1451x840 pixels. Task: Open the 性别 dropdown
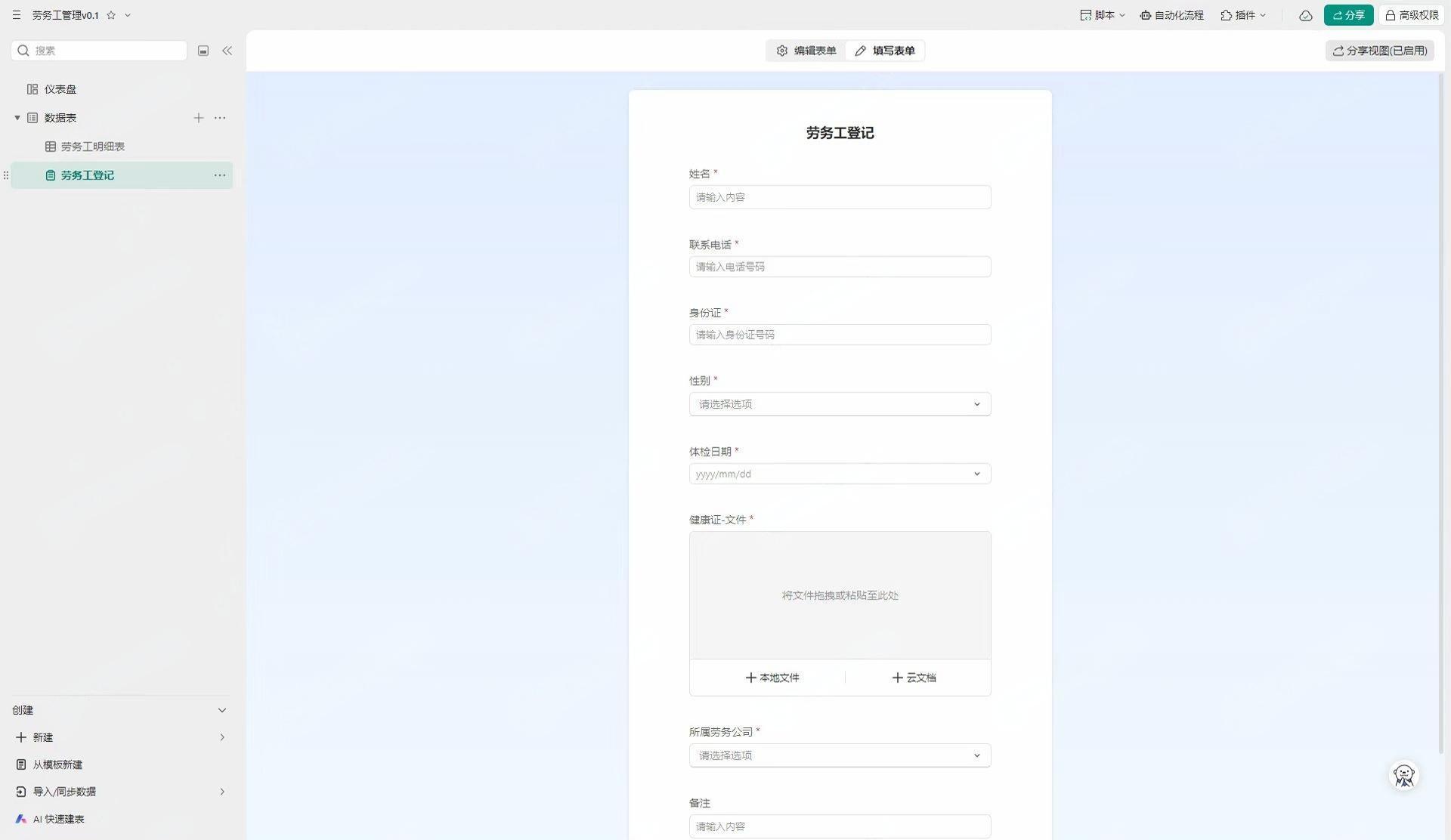click(x=840, y=404)
